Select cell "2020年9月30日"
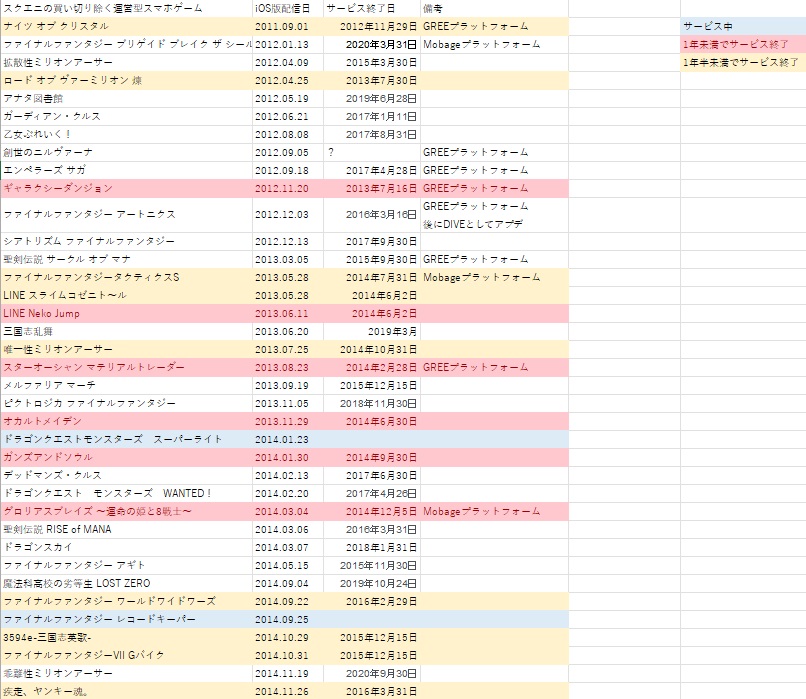 tap(372, 673)
